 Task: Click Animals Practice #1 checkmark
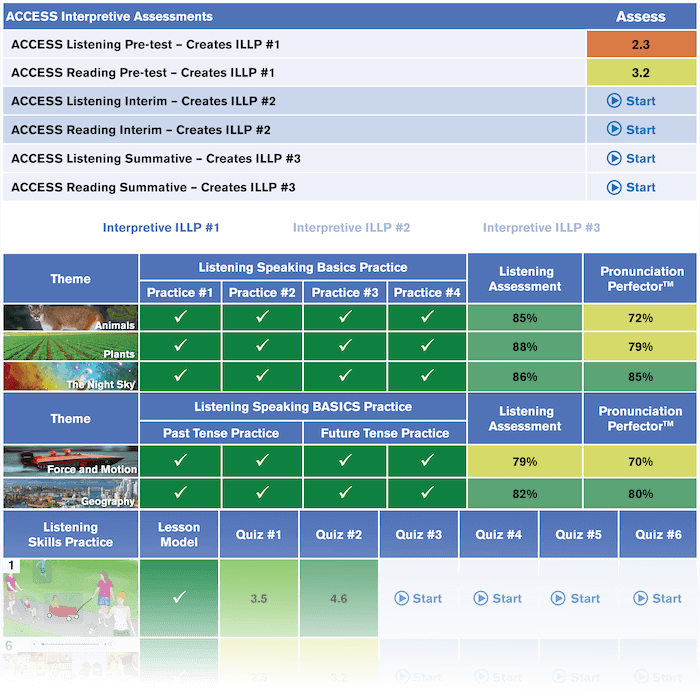(x=180, y=317)
